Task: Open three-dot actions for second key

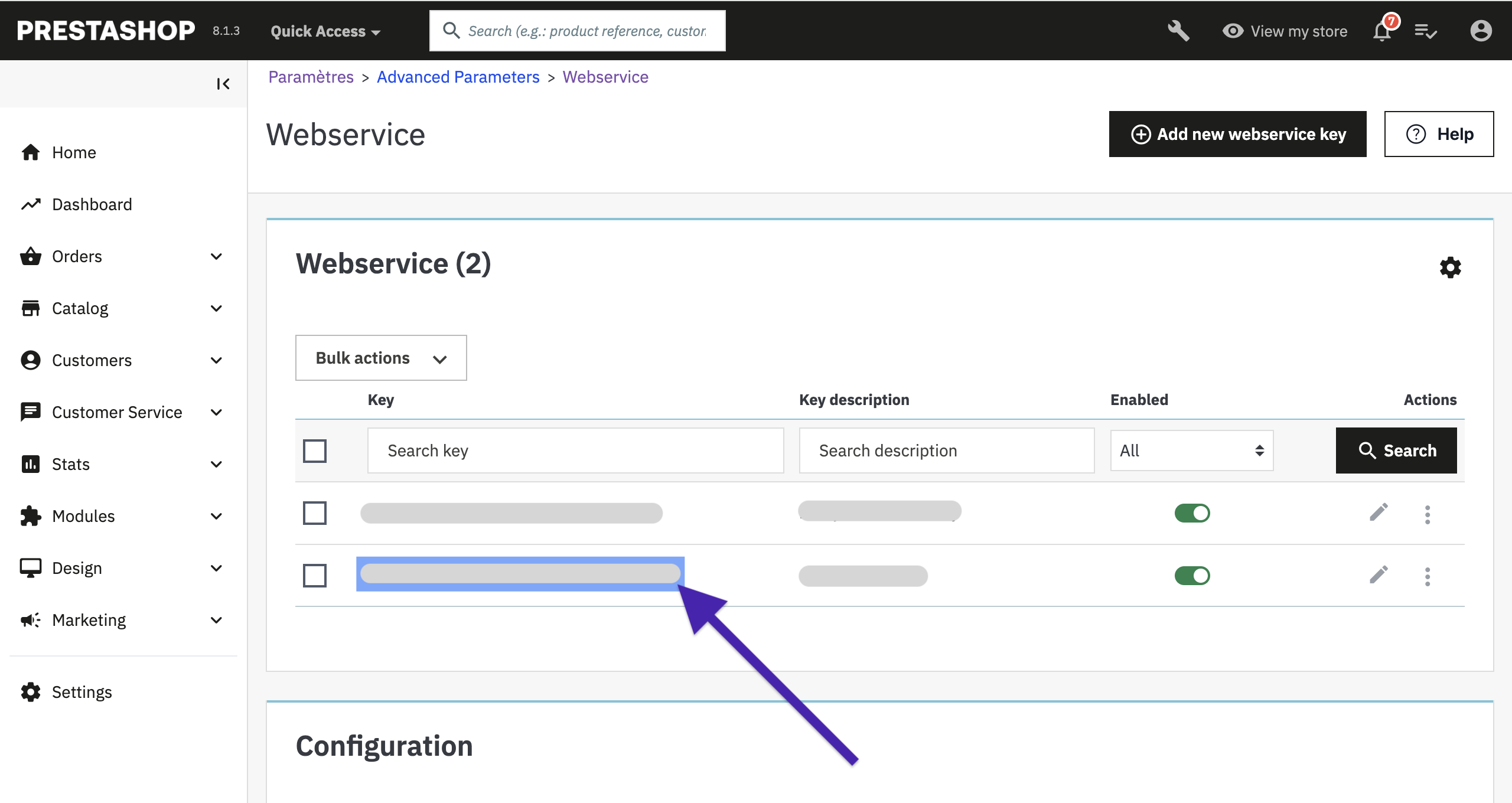Action: click(1428, 576)
